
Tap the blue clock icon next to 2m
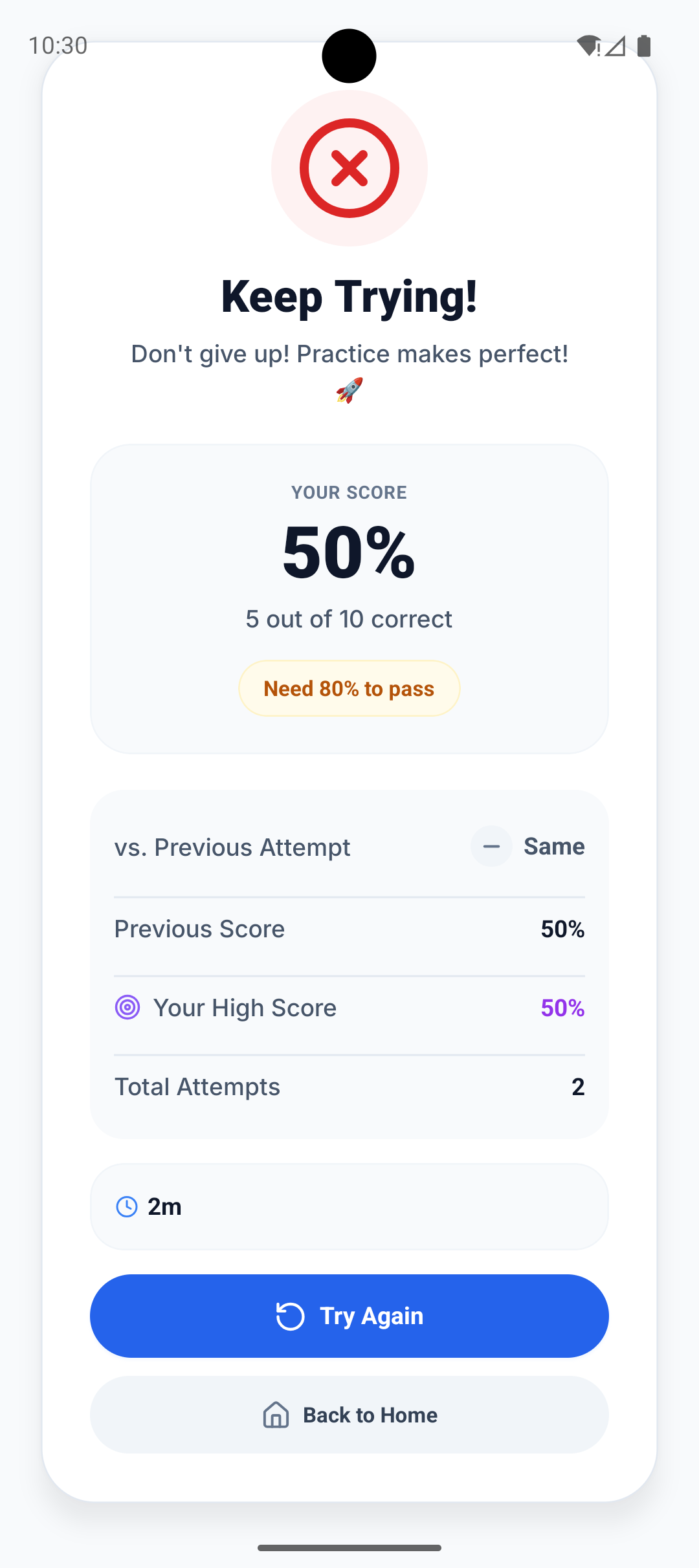pos(128,1206)
